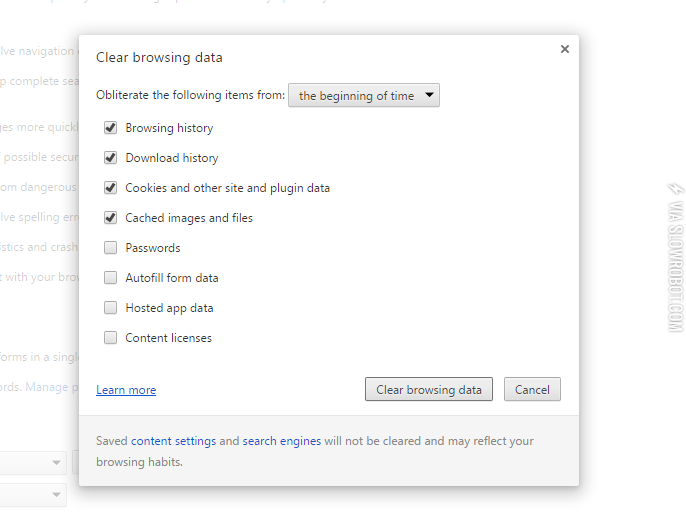
Task: Open the Learn more link
Action: 126,390
